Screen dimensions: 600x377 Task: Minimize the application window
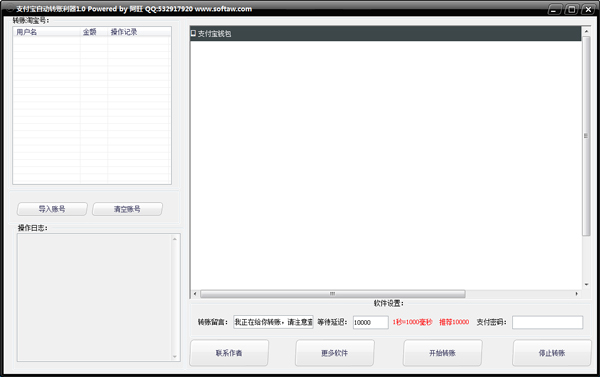(554, 10)
